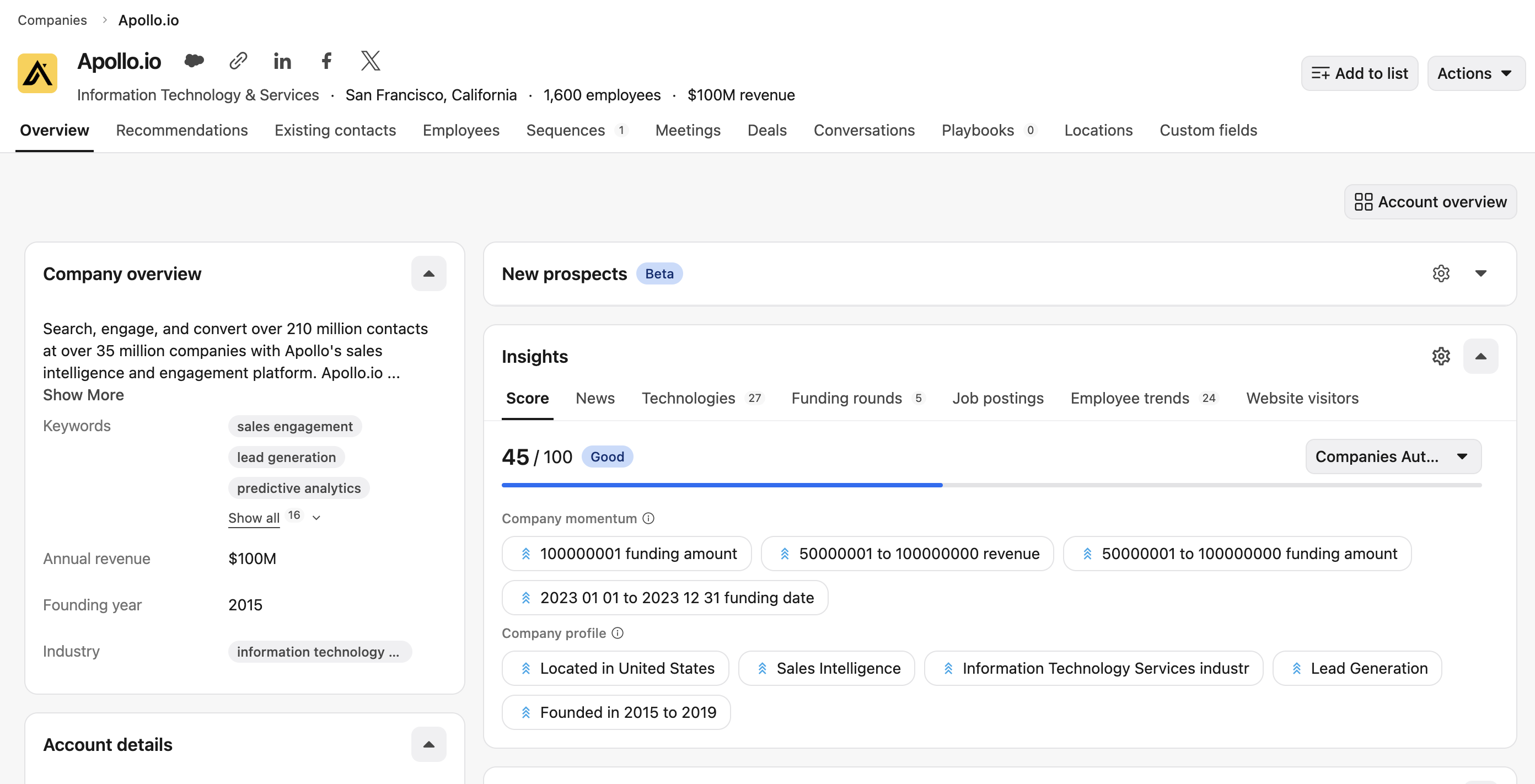Collapse the Company overview panel
The width and height of the screenshot is (1535, 784).
(428, 273)
